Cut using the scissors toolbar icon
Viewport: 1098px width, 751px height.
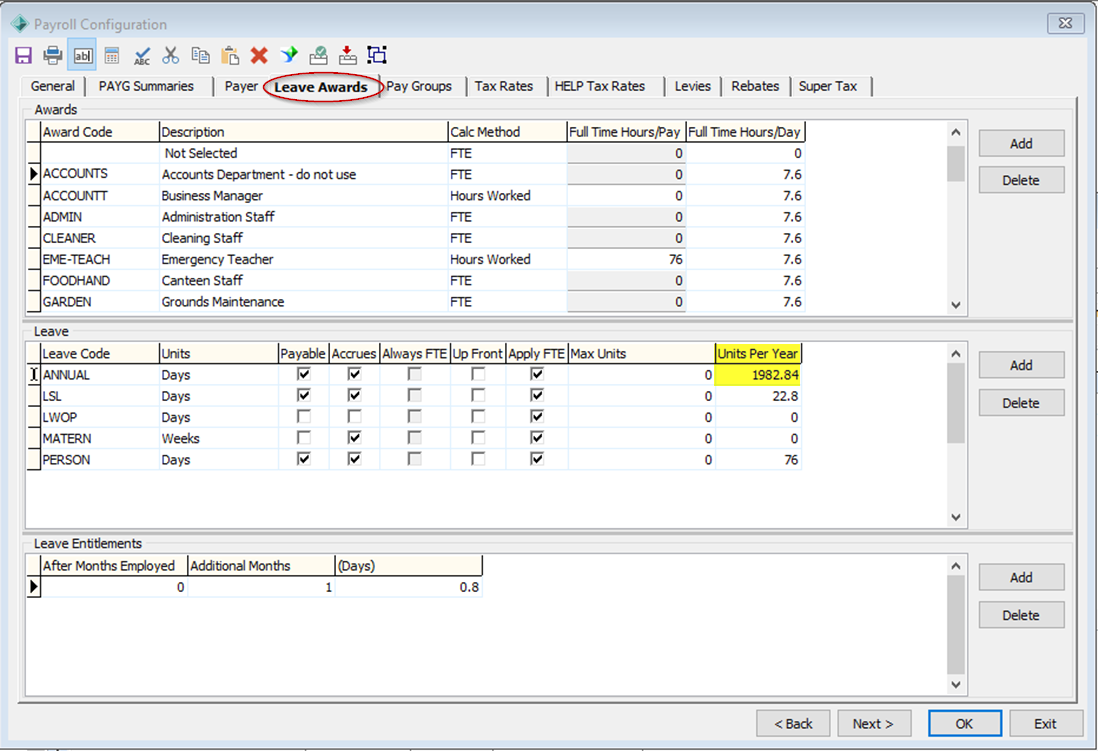tap(170, 55)
